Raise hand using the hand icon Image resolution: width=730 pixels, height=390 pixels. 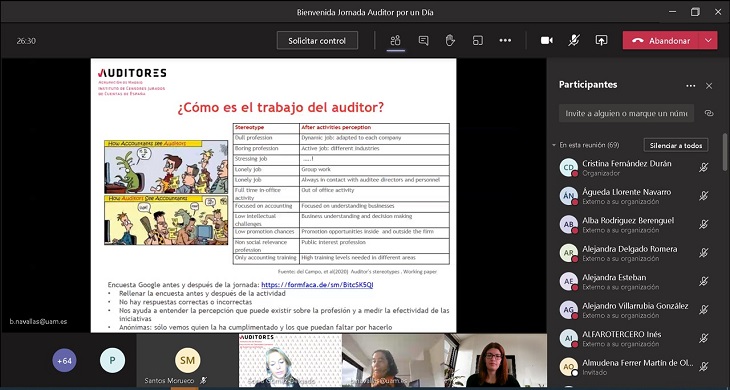point(450,40)
